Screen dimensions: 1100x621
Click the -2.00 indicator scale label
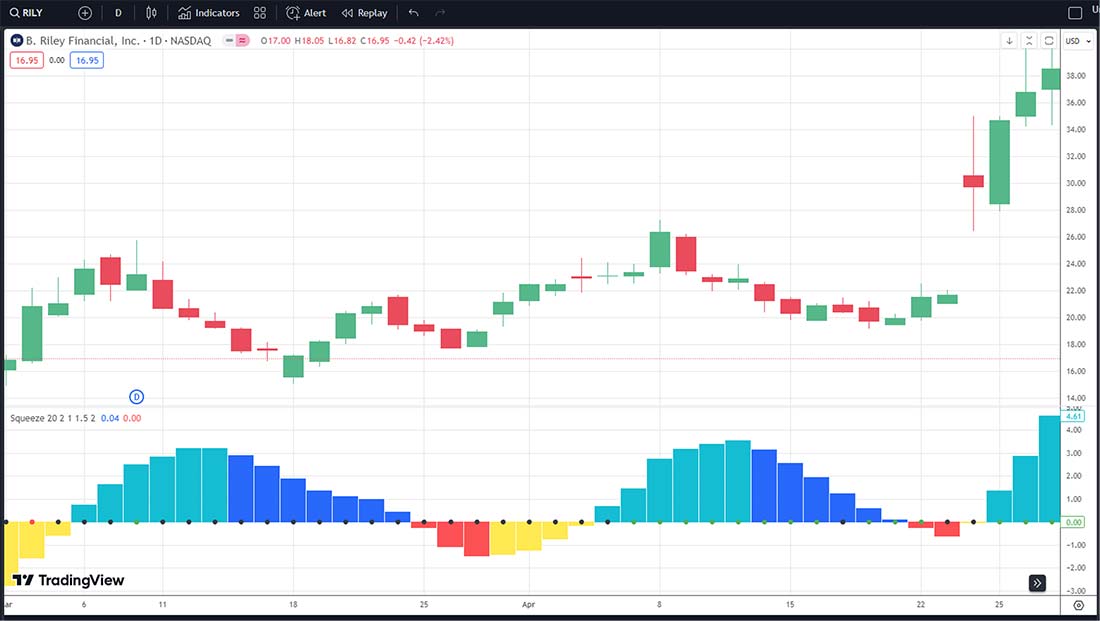(1075, 568)
